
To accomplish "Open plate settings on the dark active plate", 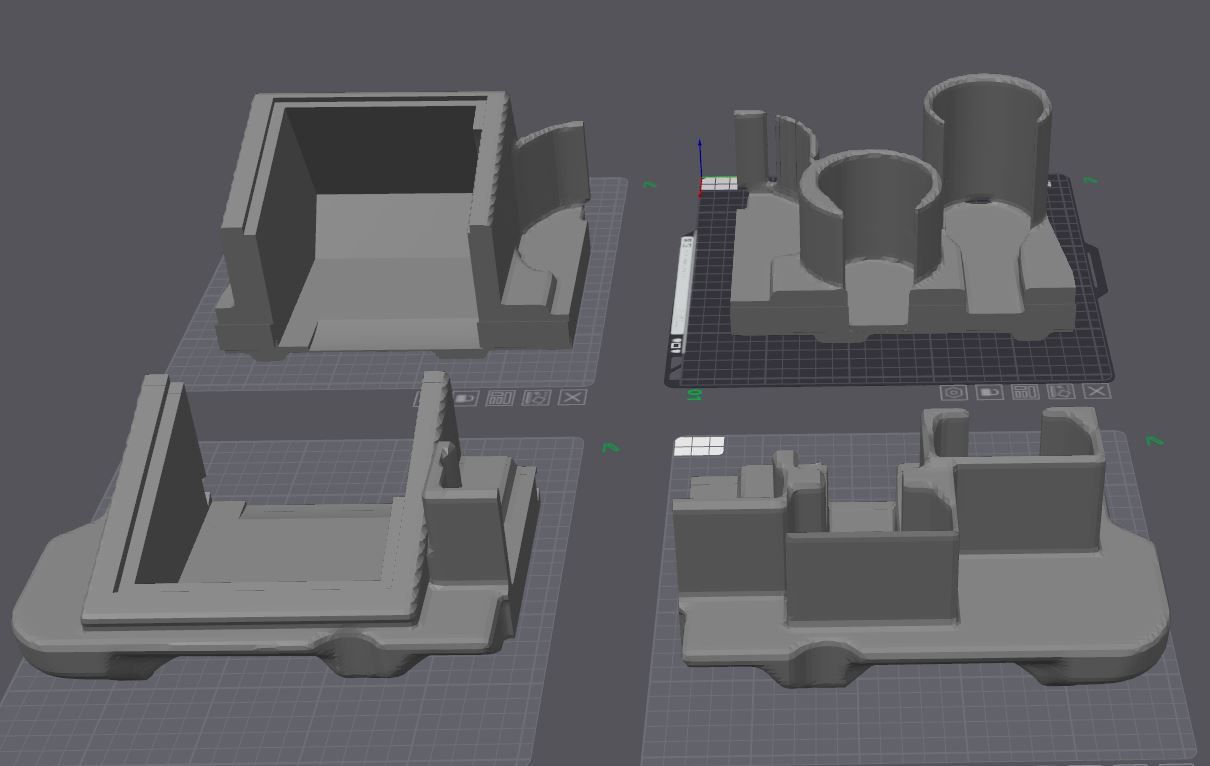I will 954,392.
